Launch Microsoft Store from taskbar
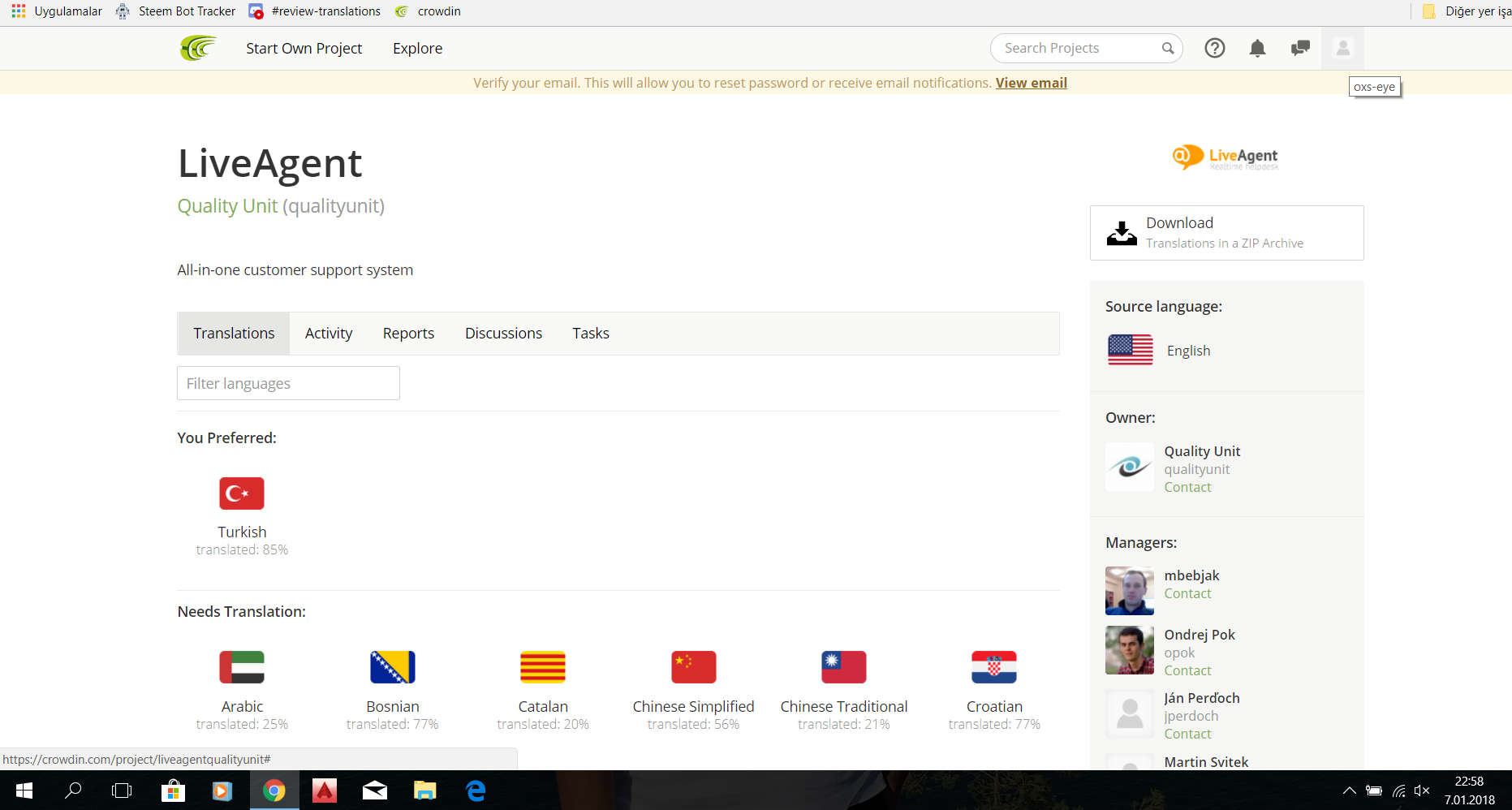This screenshot has width=1512, height=810. 173,790
